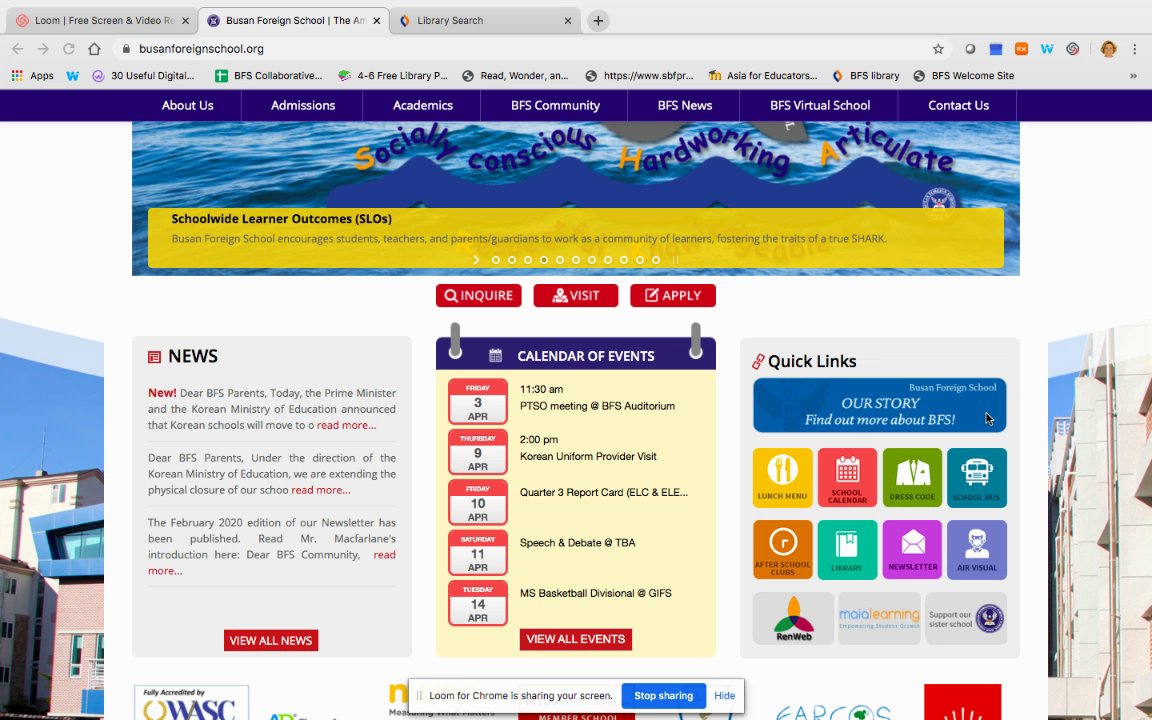Screen dimensions: 1152x720
Task: Click the browser forward arrow
Action: (43, 48)
